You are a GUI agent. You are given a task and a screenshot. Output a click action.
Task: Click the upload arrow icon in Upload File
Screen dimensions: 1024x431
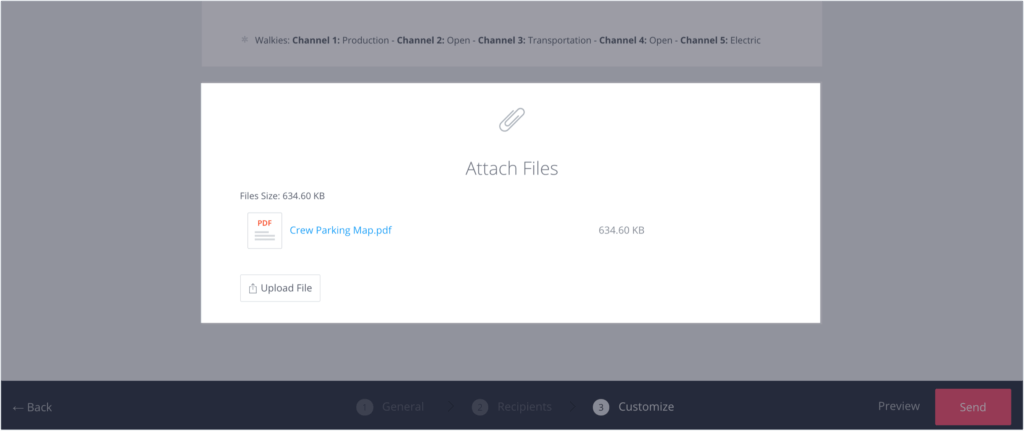253,288
